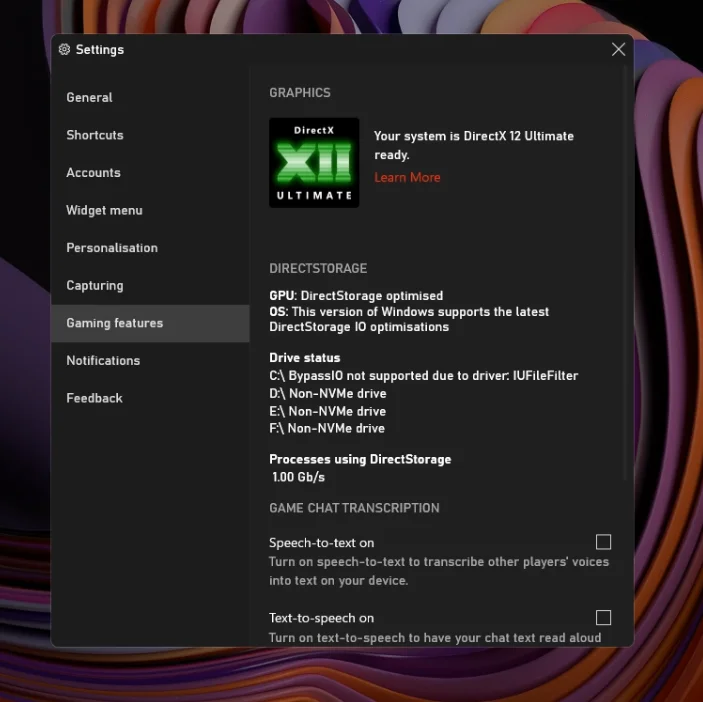703x702 pixels.
Task: Go to the Accounts section
Action: (x=150, y=173)
